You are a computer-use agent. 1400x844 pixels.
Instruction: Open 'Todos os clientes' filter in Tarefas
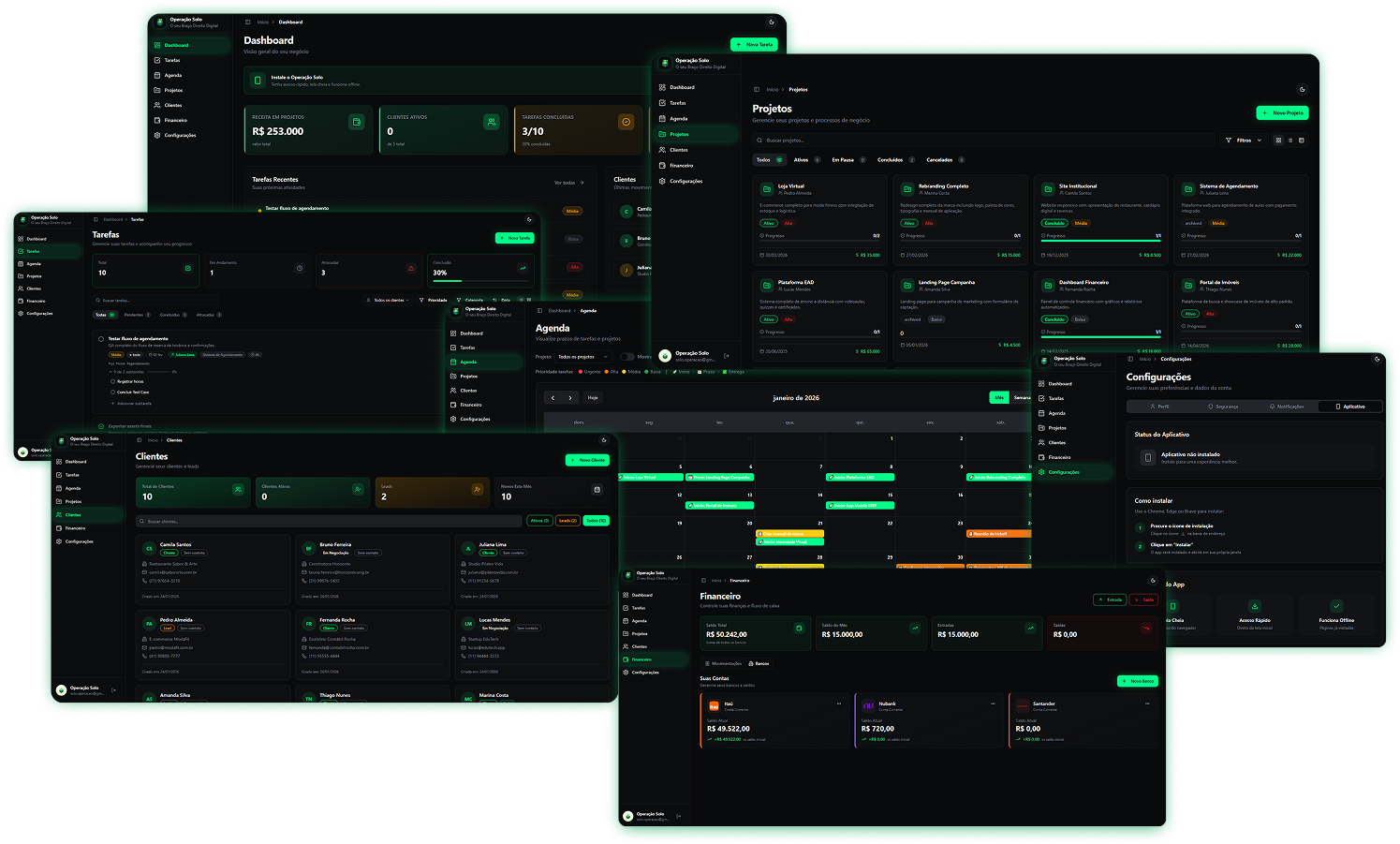click(x=389, y=301)
